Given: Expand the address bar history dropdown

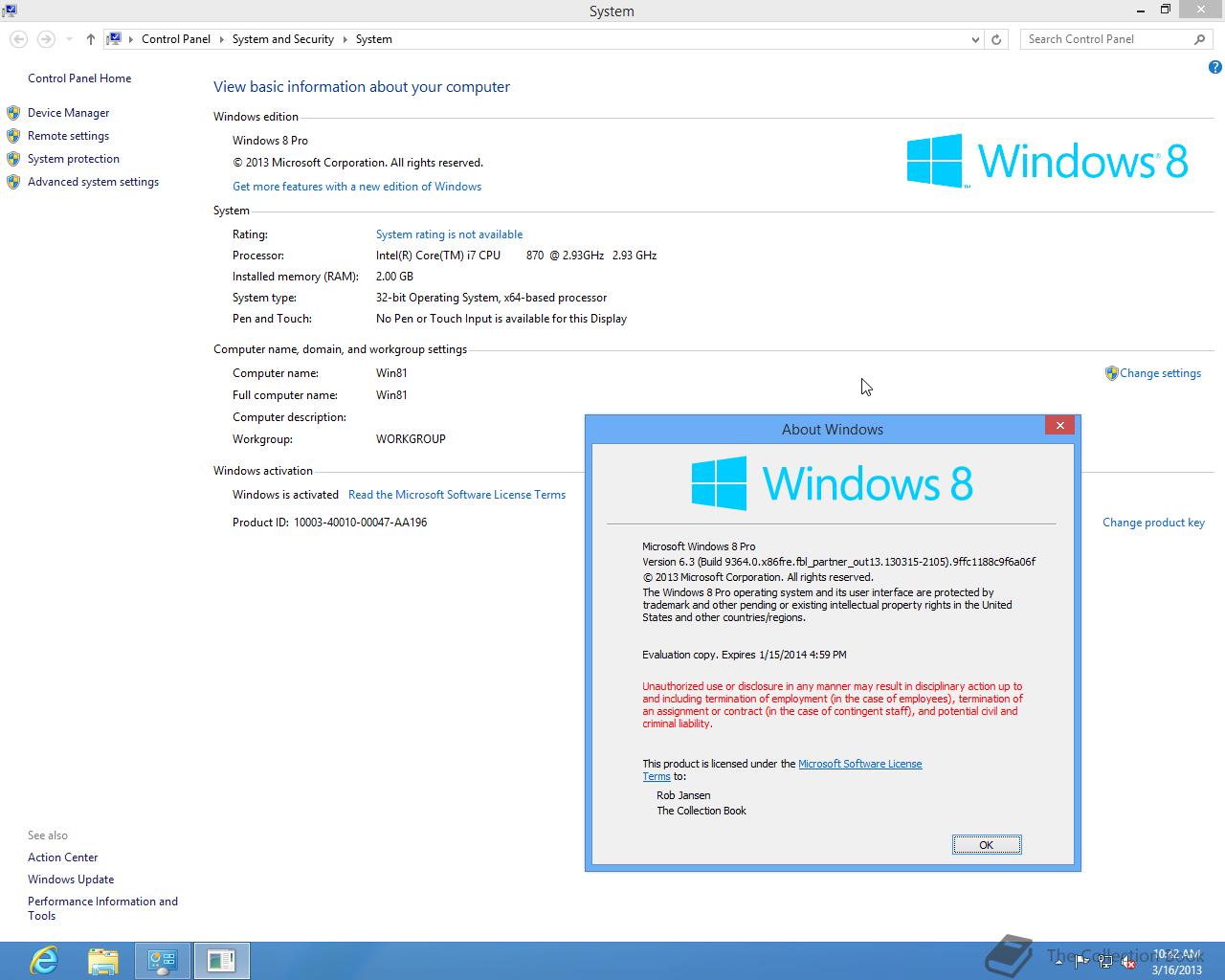Looking at the screenshot, I should pyautogui.click(x=975, y=39).
